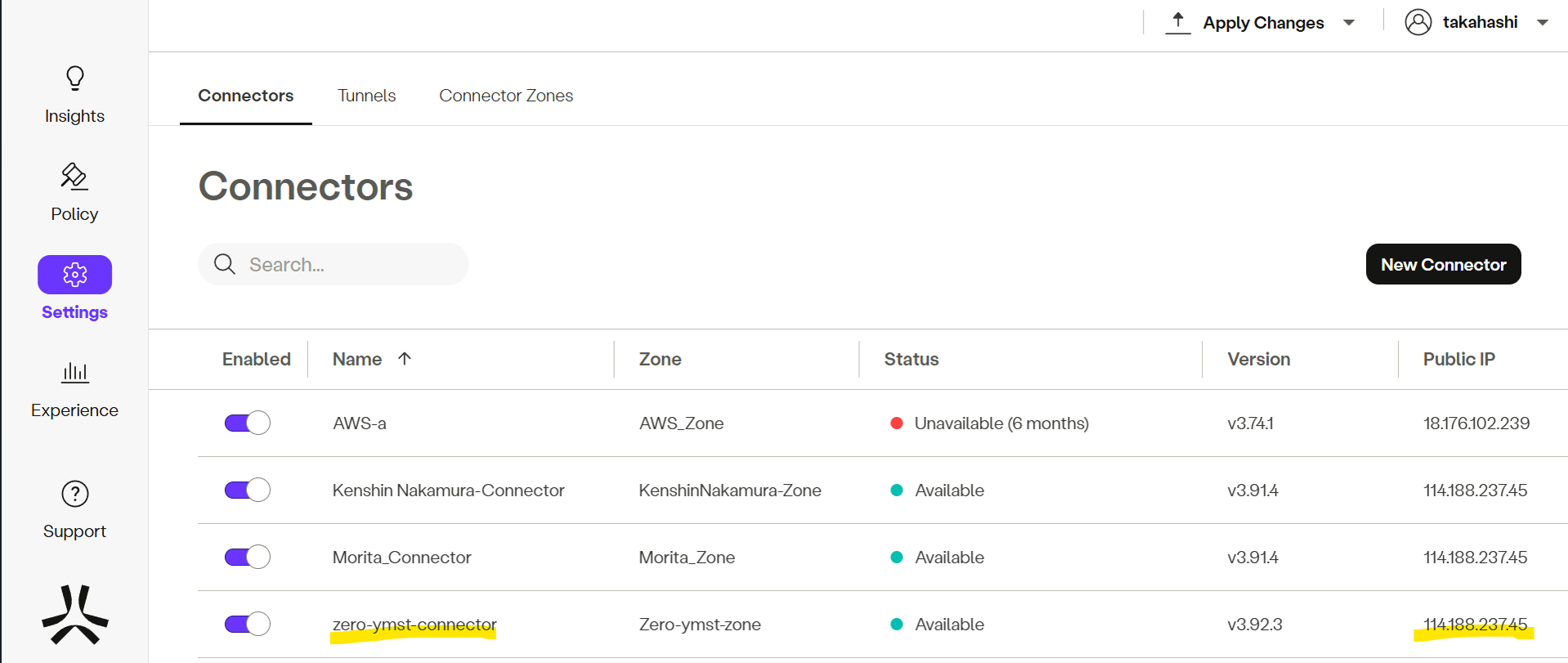Open the takahashi account dropdown arrow

pos(1542,23)
